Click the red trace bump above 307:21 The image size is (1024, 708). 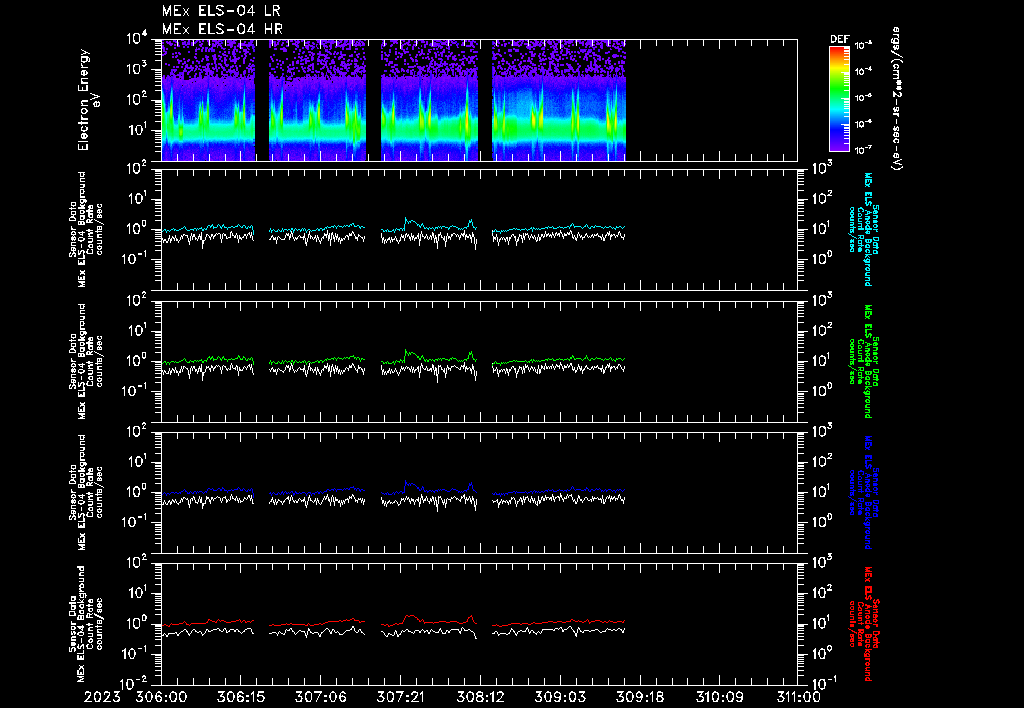click(x=410, y=617)
